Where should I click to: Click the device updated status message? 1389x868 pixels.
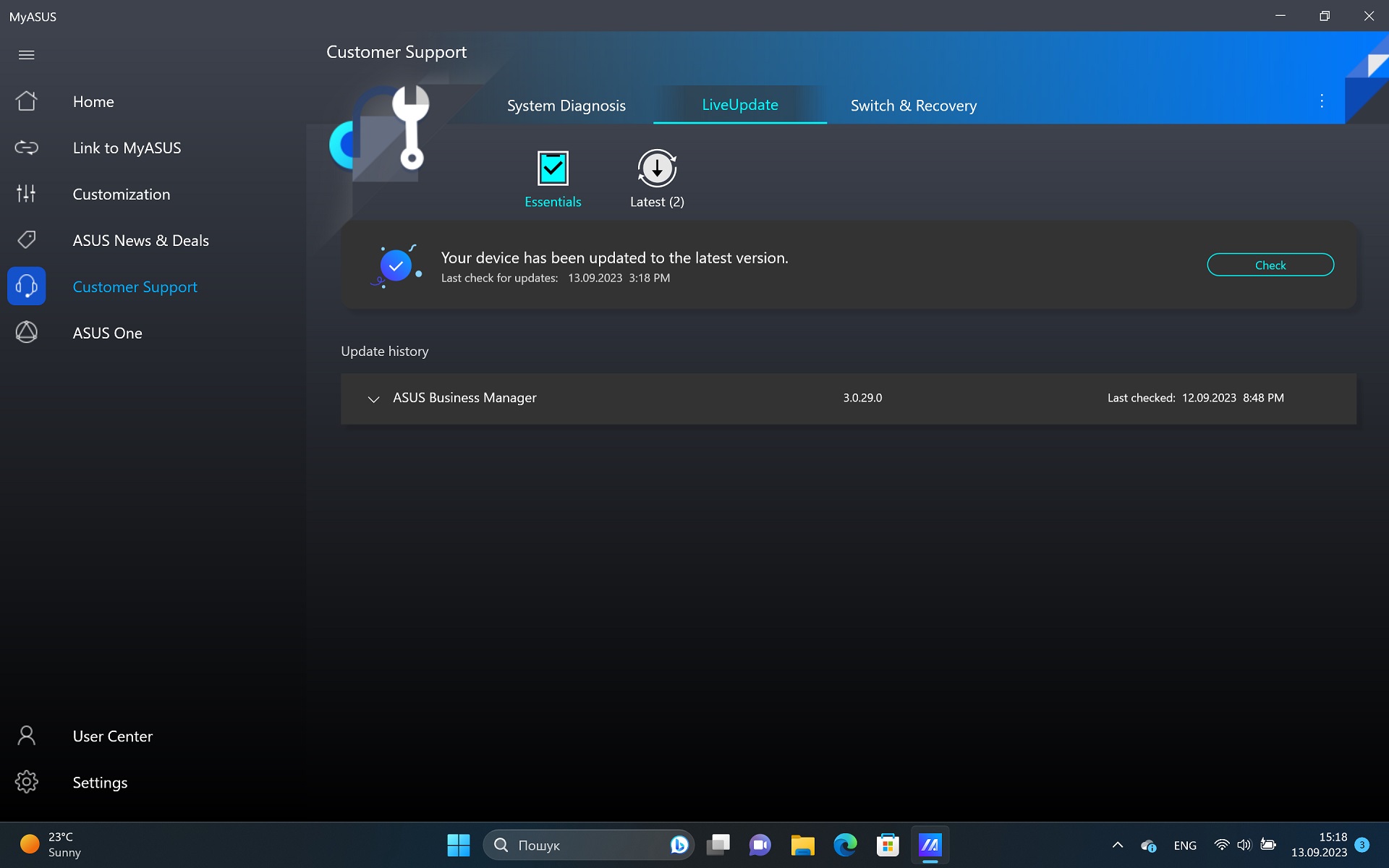pyautogui.click(x=615, y=258)
